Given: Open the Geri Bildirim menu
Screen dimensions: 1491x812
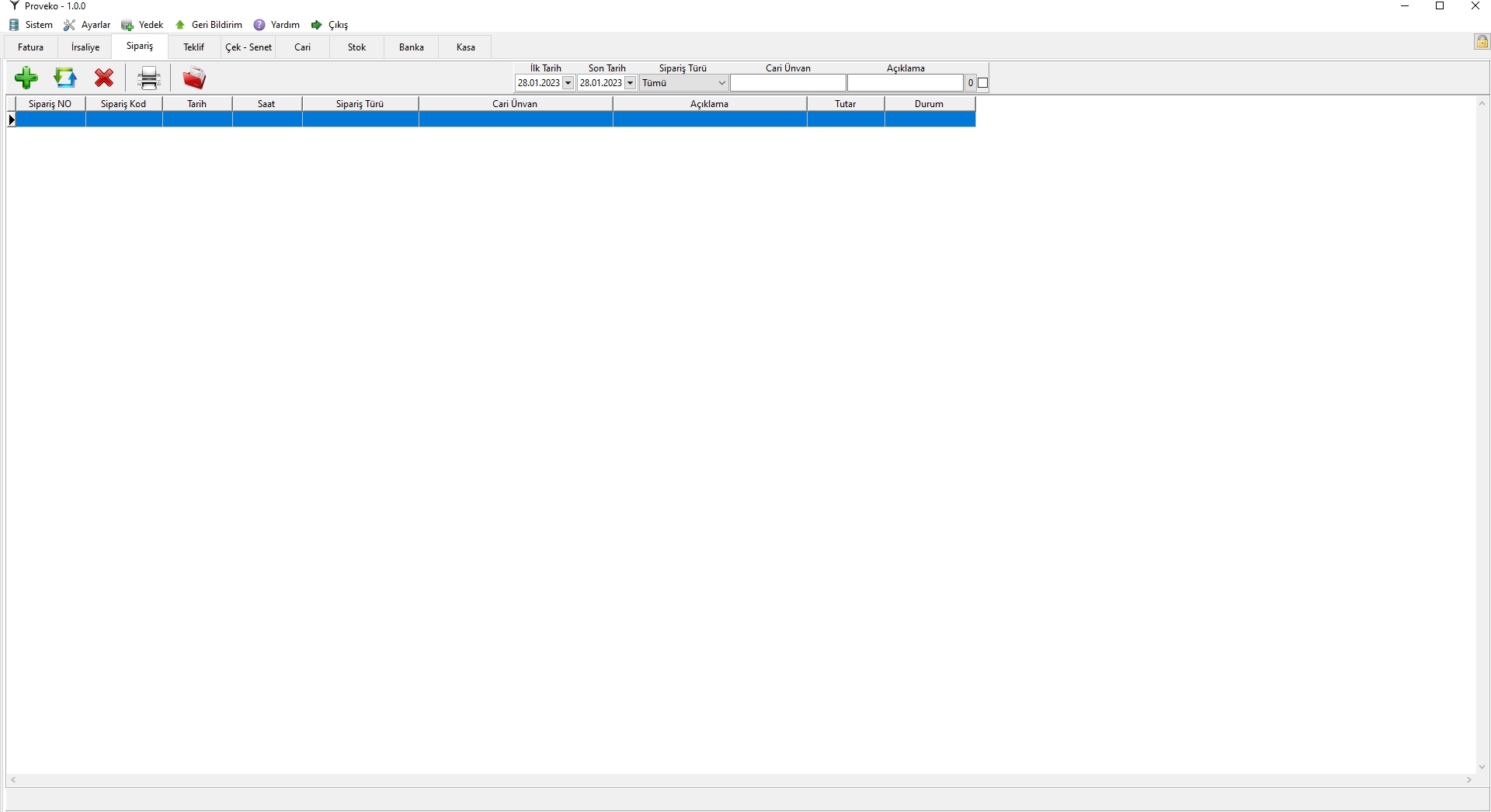Looking at the screenshot, I should tap(209, 25).
